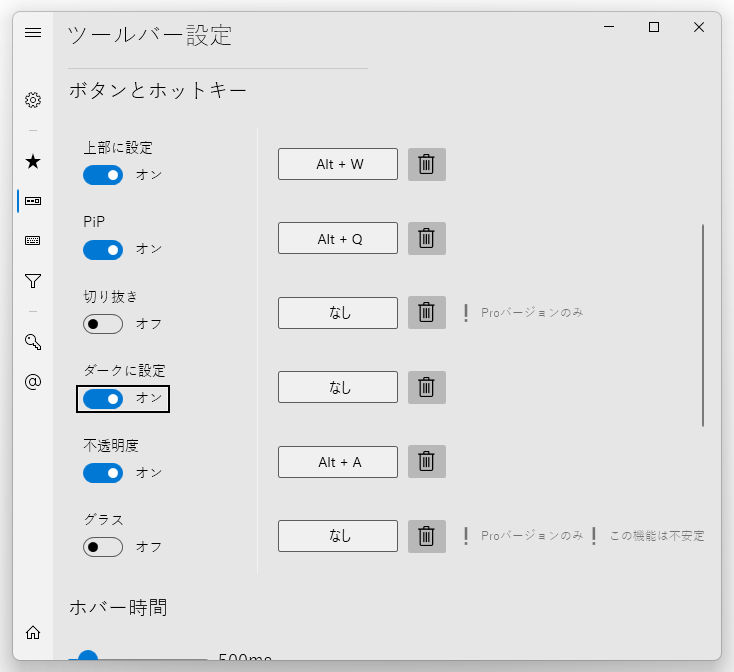Open the @ contact sidebar page
The image size is (734, 672).
pos(33,382)
